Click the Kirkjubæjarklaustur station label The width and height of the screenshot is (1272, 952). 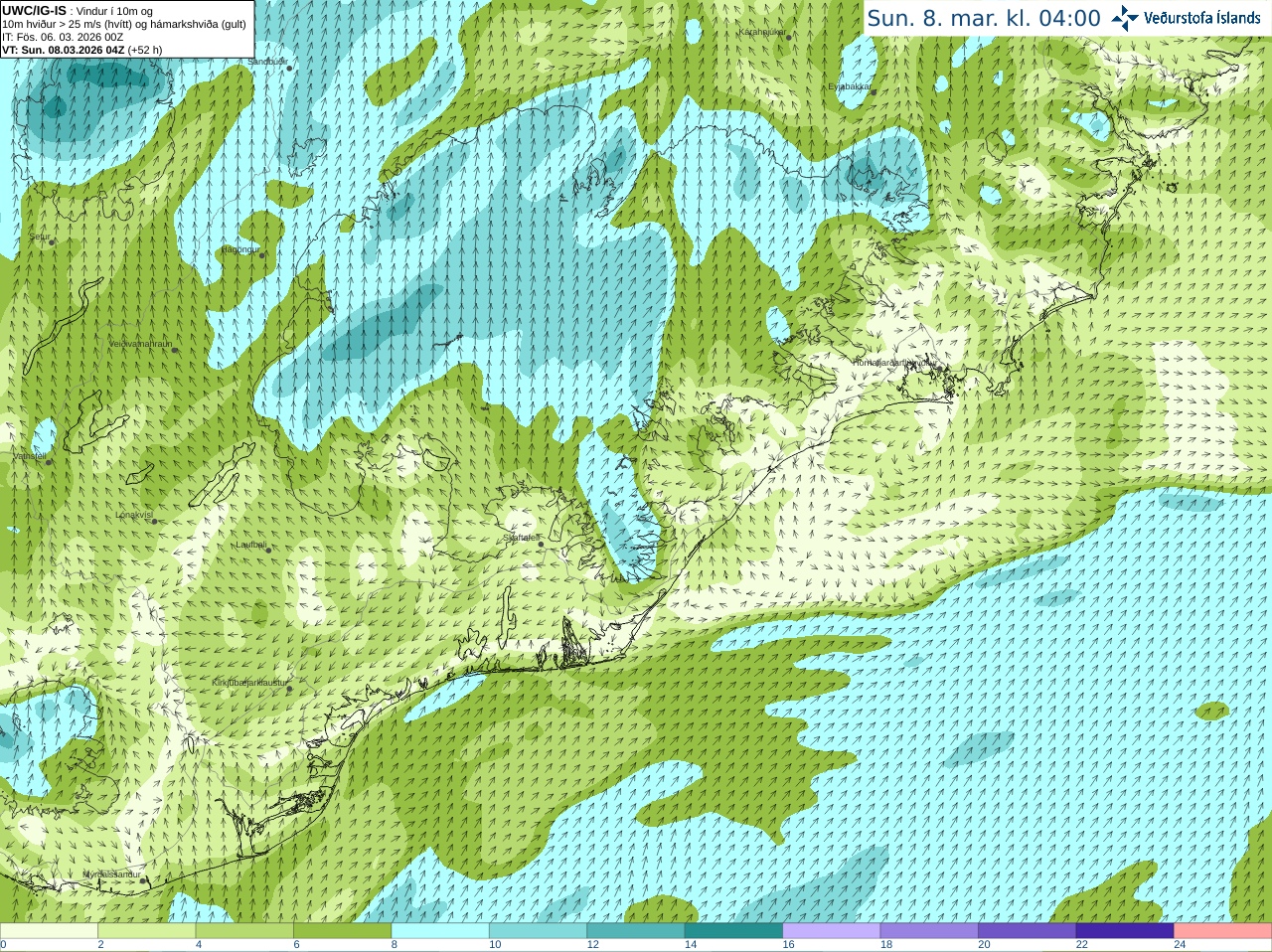point(249,683)
